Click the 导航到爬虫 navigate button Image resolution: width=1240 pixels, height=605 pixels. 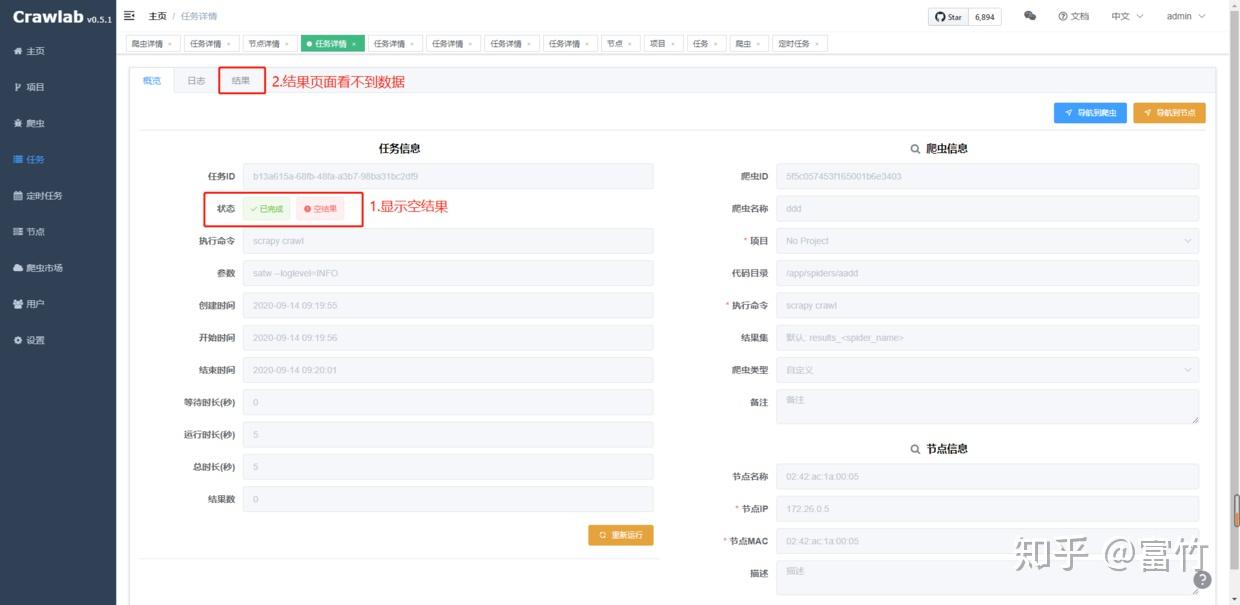[x=1090, y=112]
